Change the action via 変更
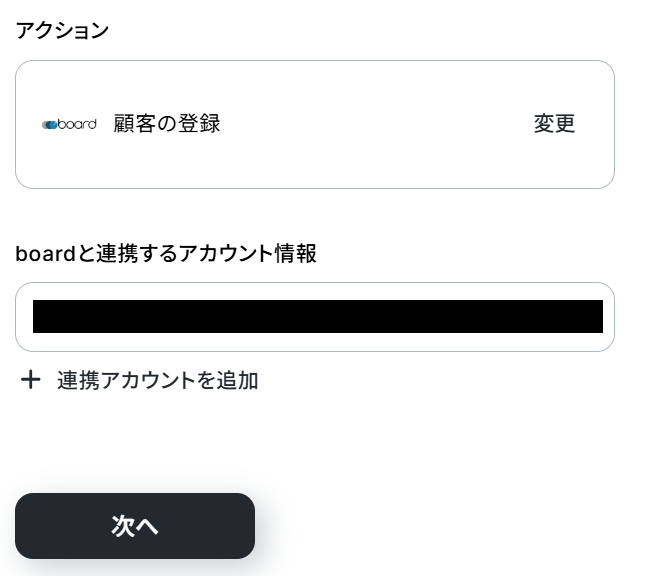This screenshot has height=576, width=659. point(554,124)
